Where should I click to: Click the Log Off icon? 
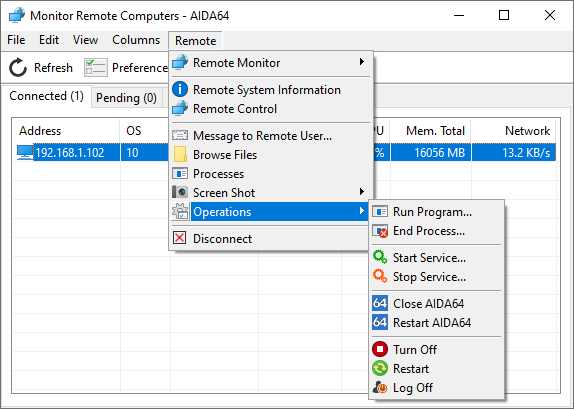tap(380, 387)
